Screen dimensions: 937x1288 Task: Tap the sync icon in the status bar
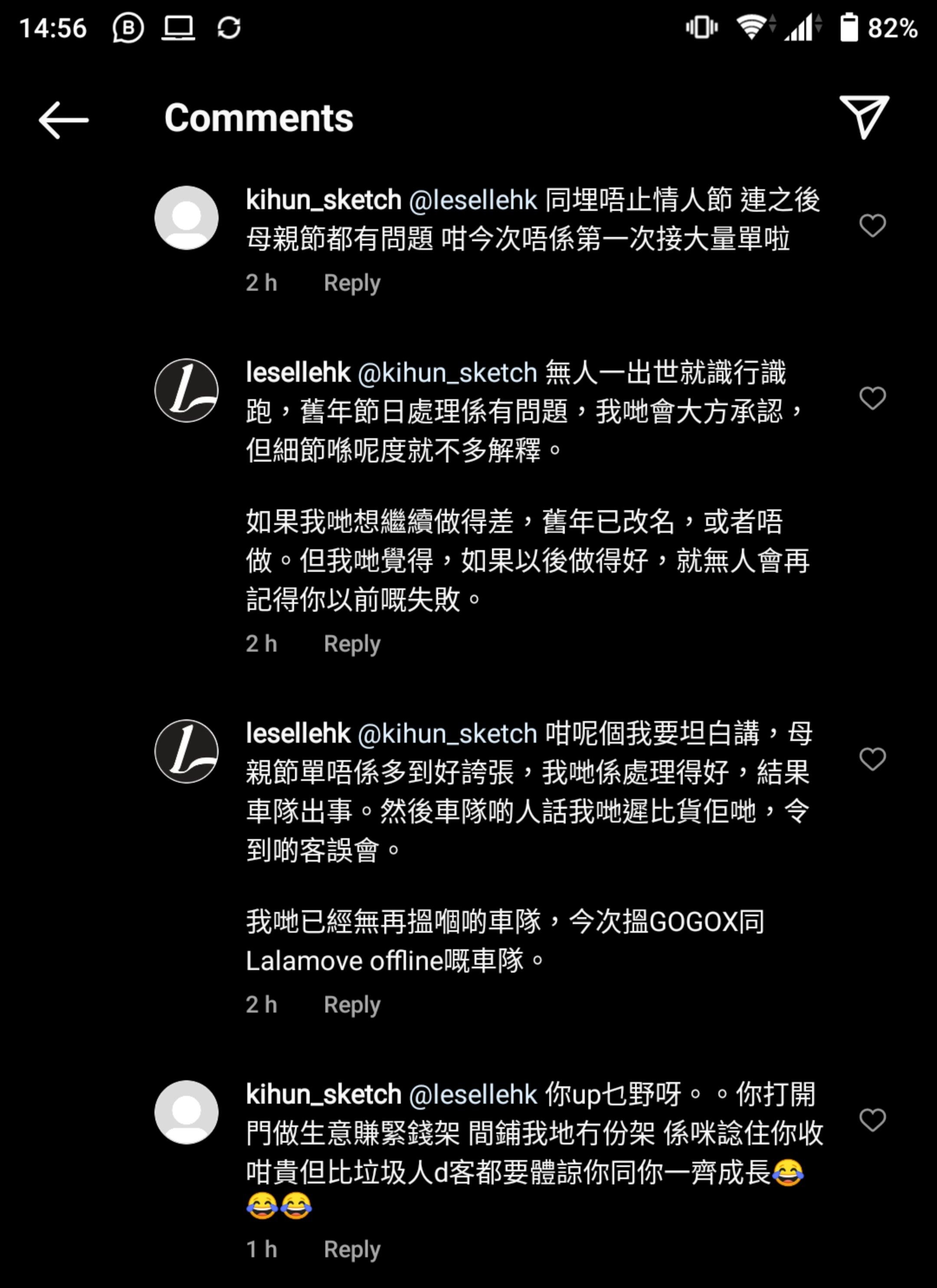229,27
